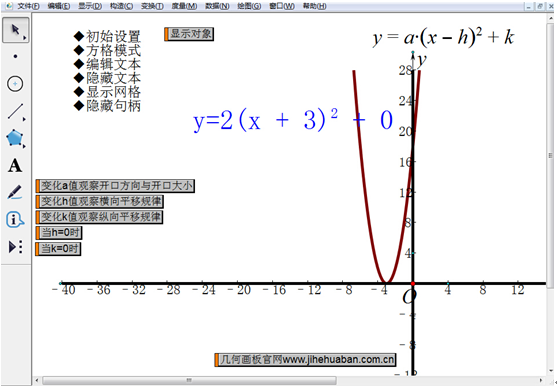557x386 pixels.
Task: Open the 显示(D) menu
Action: pos(90,6)
